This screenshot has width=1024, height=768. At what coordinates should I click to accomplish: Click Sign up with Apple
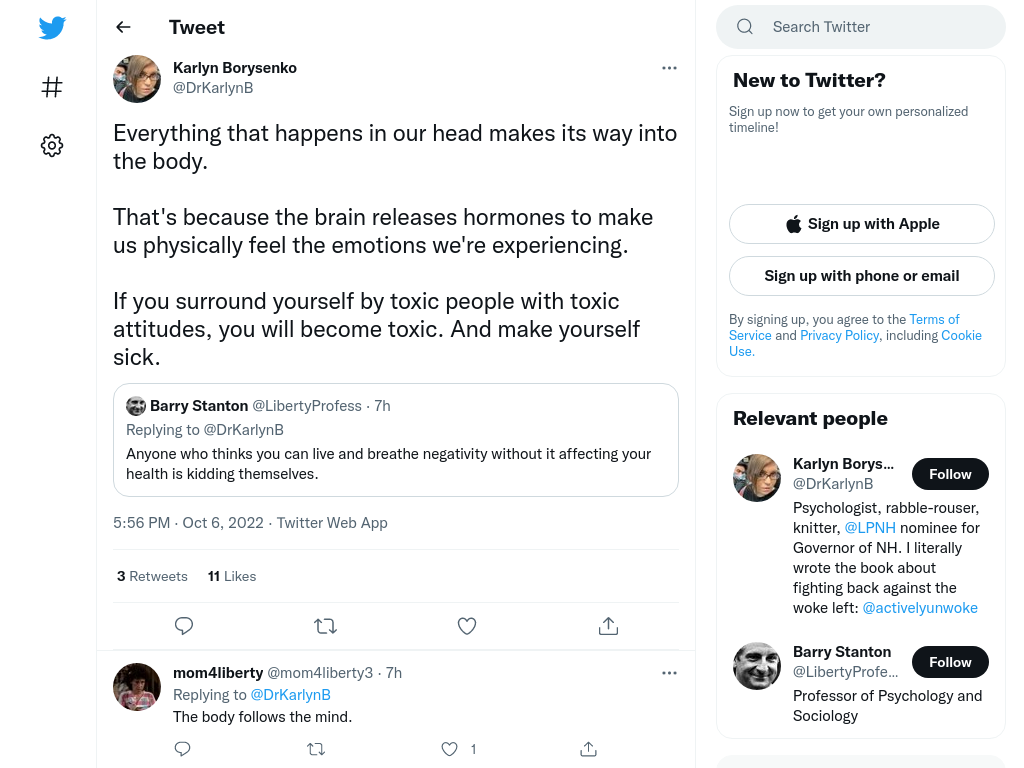pyautogui.click(x=861, y=224)
